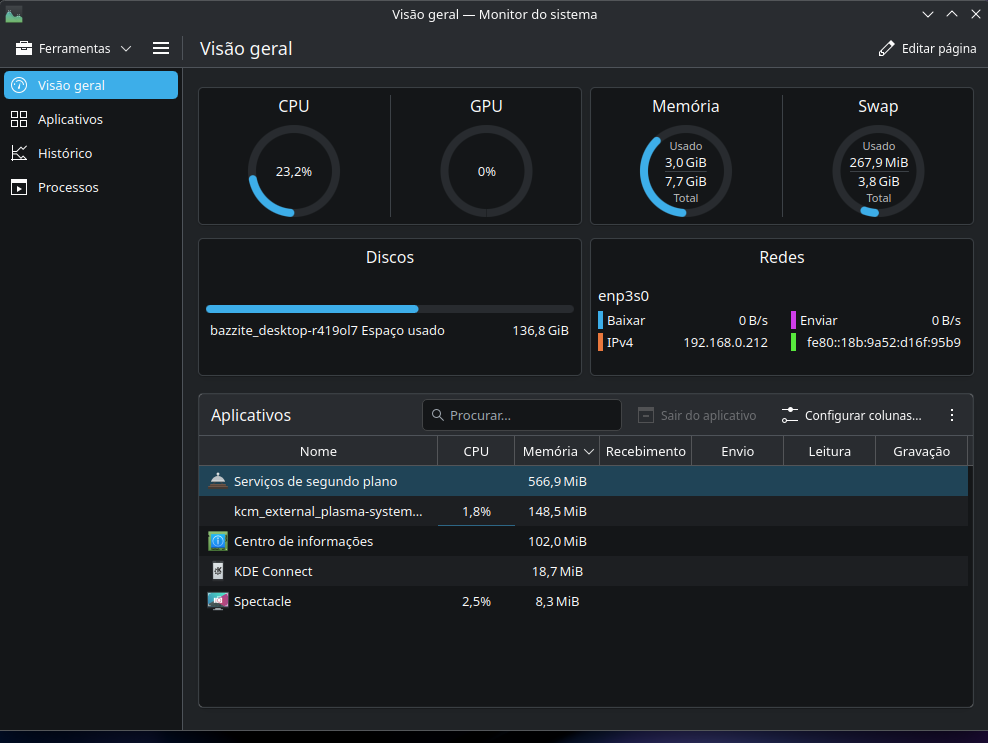
Task: Click the 102,0 MiB memory value
Action: tap(557, 542)
